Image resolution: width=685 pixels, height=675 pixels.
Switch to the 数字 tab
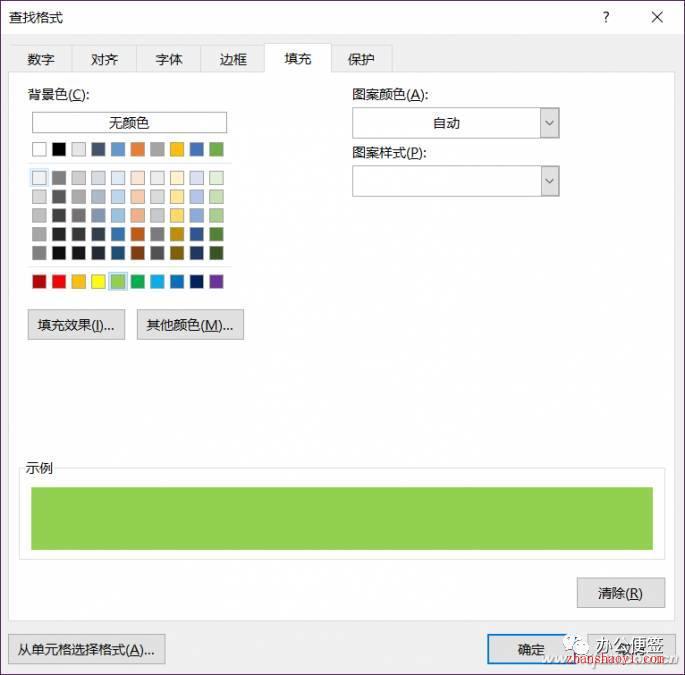(x=41, y=59)
